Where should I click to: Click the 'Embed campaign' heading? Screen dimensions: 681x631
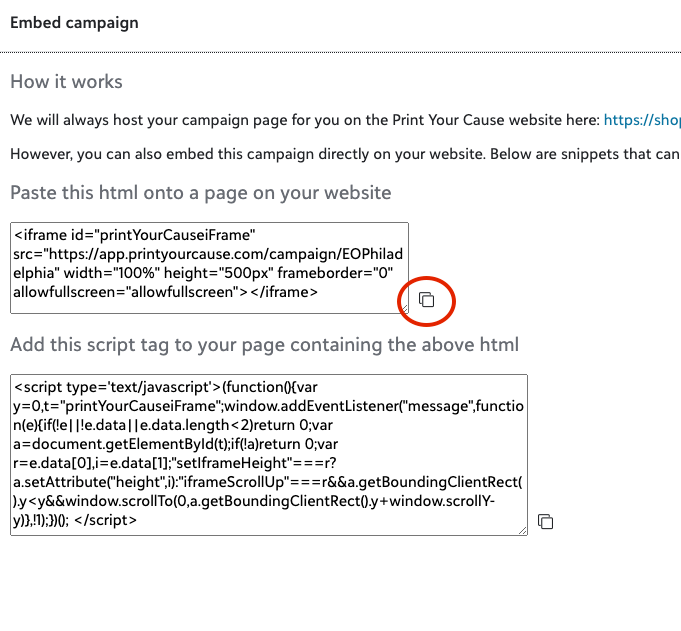point(74,23)
